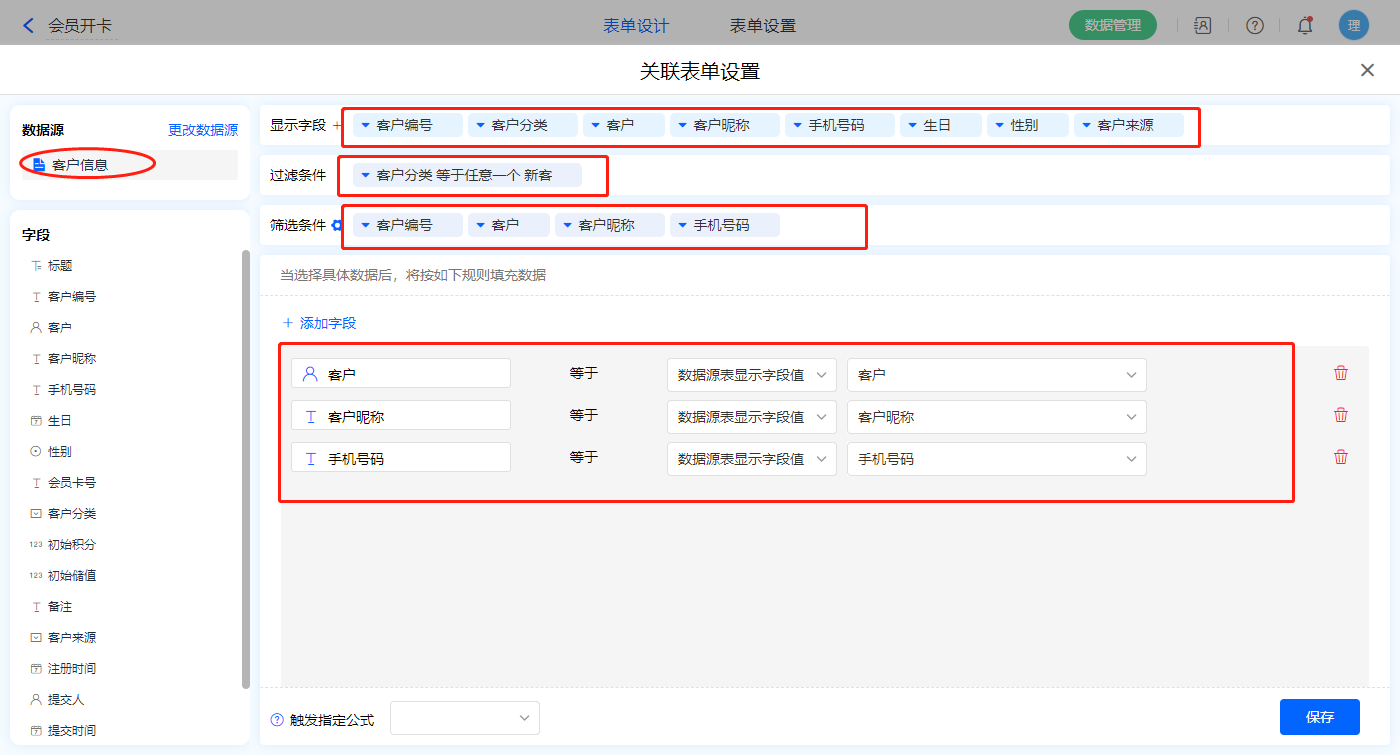Click the 更改数据源 link
1400x755 pixels.
coord(203,130)
